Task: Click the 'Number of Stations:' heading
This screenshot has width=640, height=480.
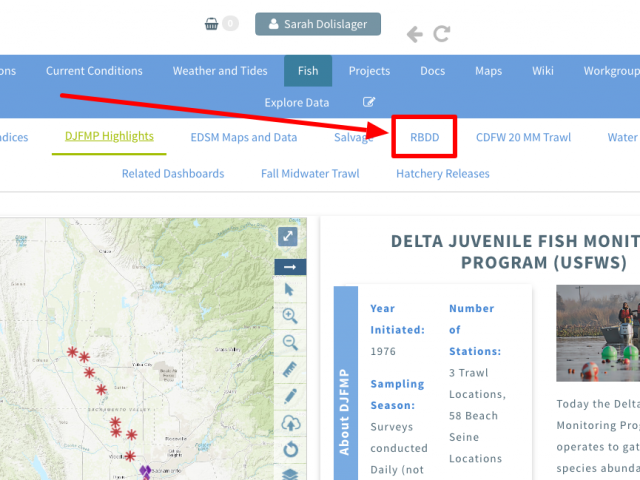Action: pos(475,330)
